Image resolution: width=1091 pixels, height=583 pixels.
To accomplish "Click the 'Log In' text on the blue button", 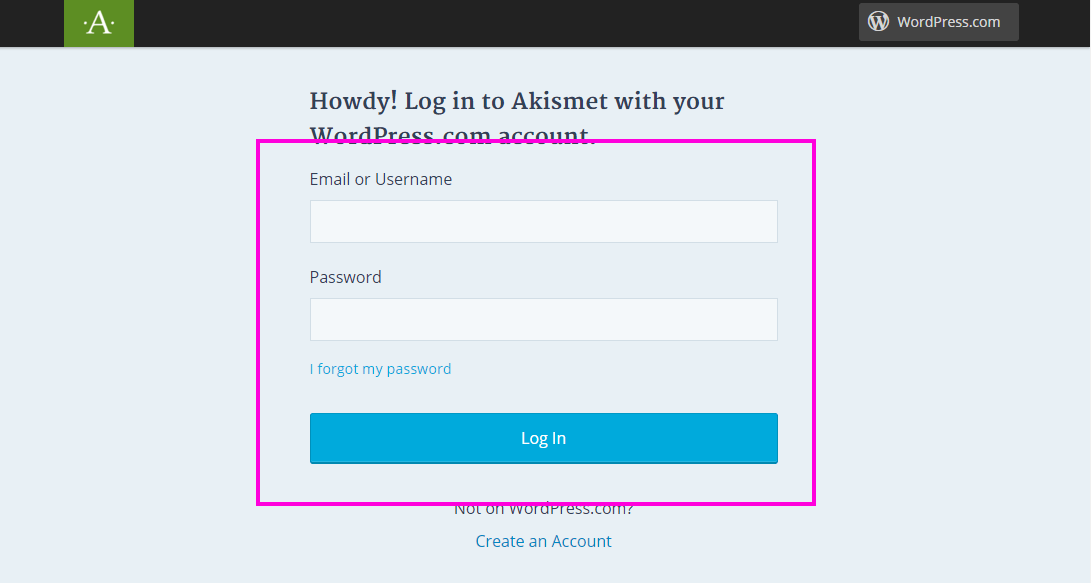I will click(x=543, y=438).
